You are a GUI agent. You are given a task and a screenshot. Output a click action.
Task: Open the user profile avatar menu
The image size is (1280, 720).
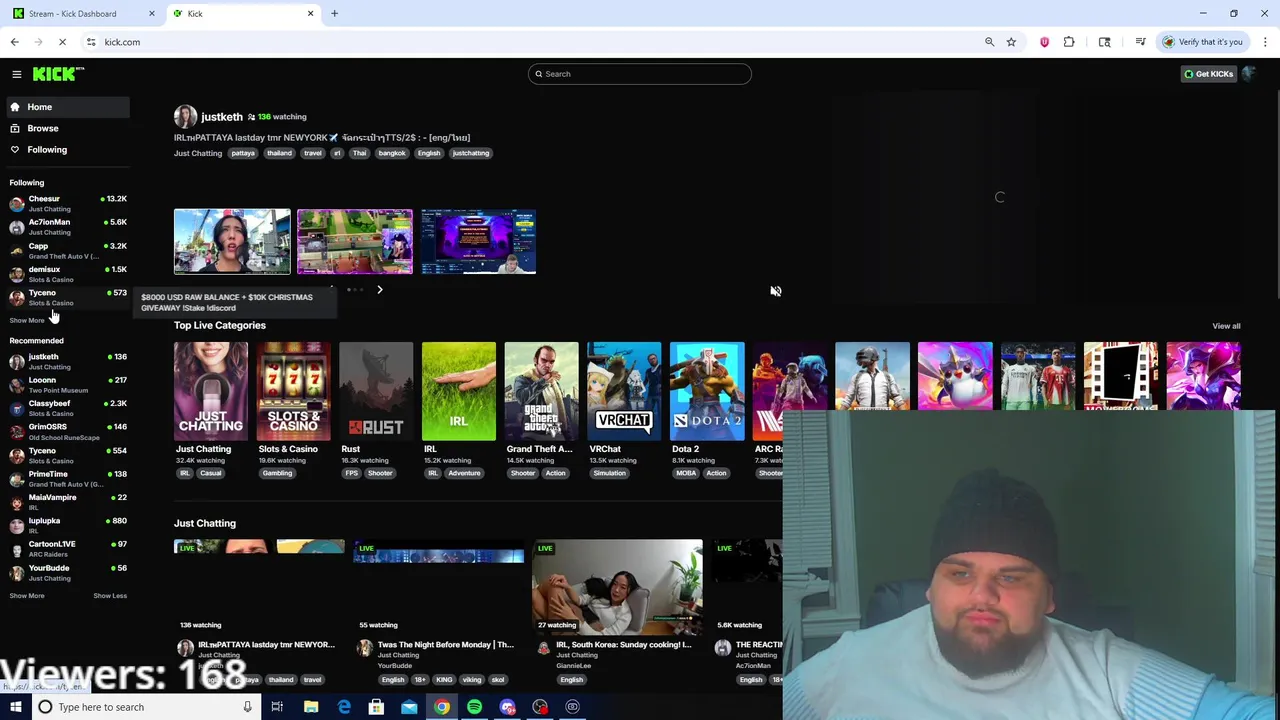[x=1250, y=74]
